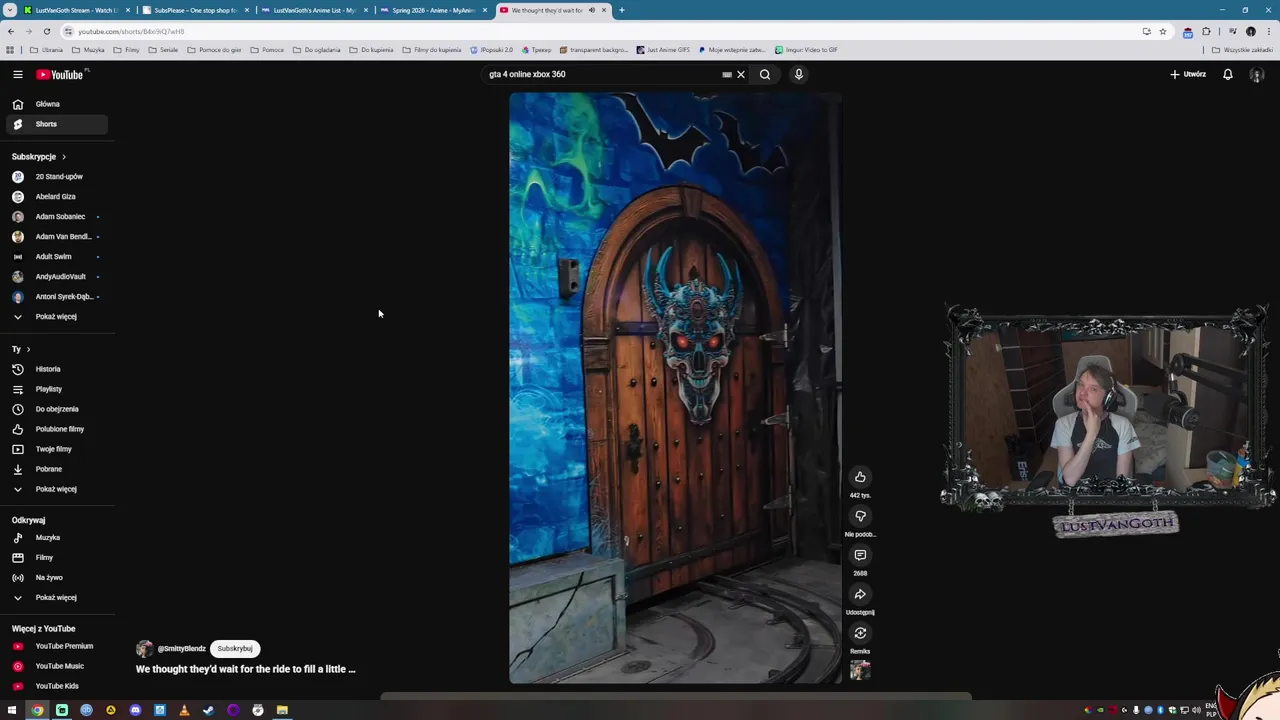
Task: Expand Pokaż więcej under Pobrane
Action: [55, 489]
